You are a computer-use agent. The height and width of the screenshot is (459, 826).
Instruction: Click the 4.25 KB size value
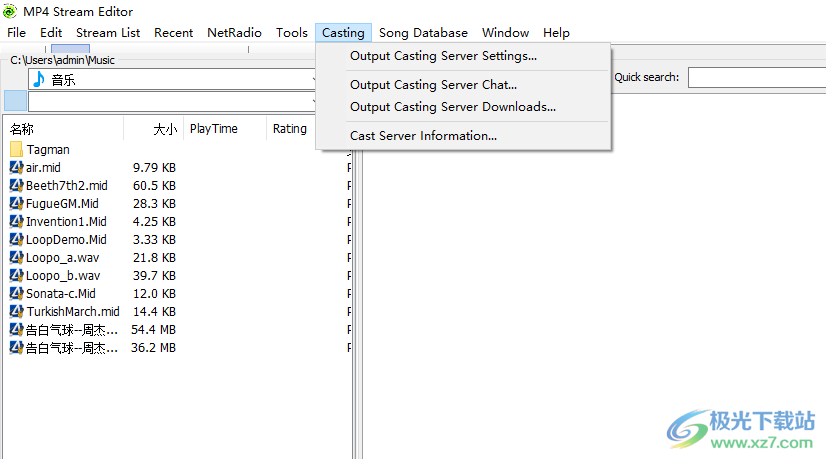pyautogui.click(x=154, y=221)
